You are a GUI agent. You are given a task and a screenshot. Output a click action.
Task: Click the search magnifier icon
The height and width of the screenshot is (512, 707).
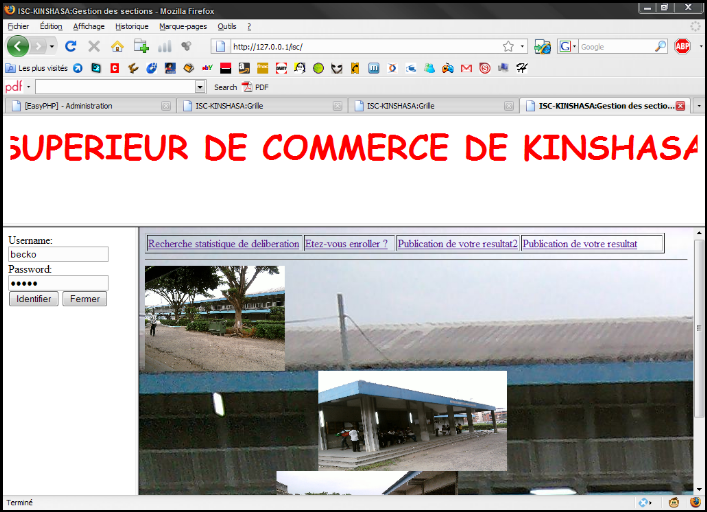tap(661, 46)
